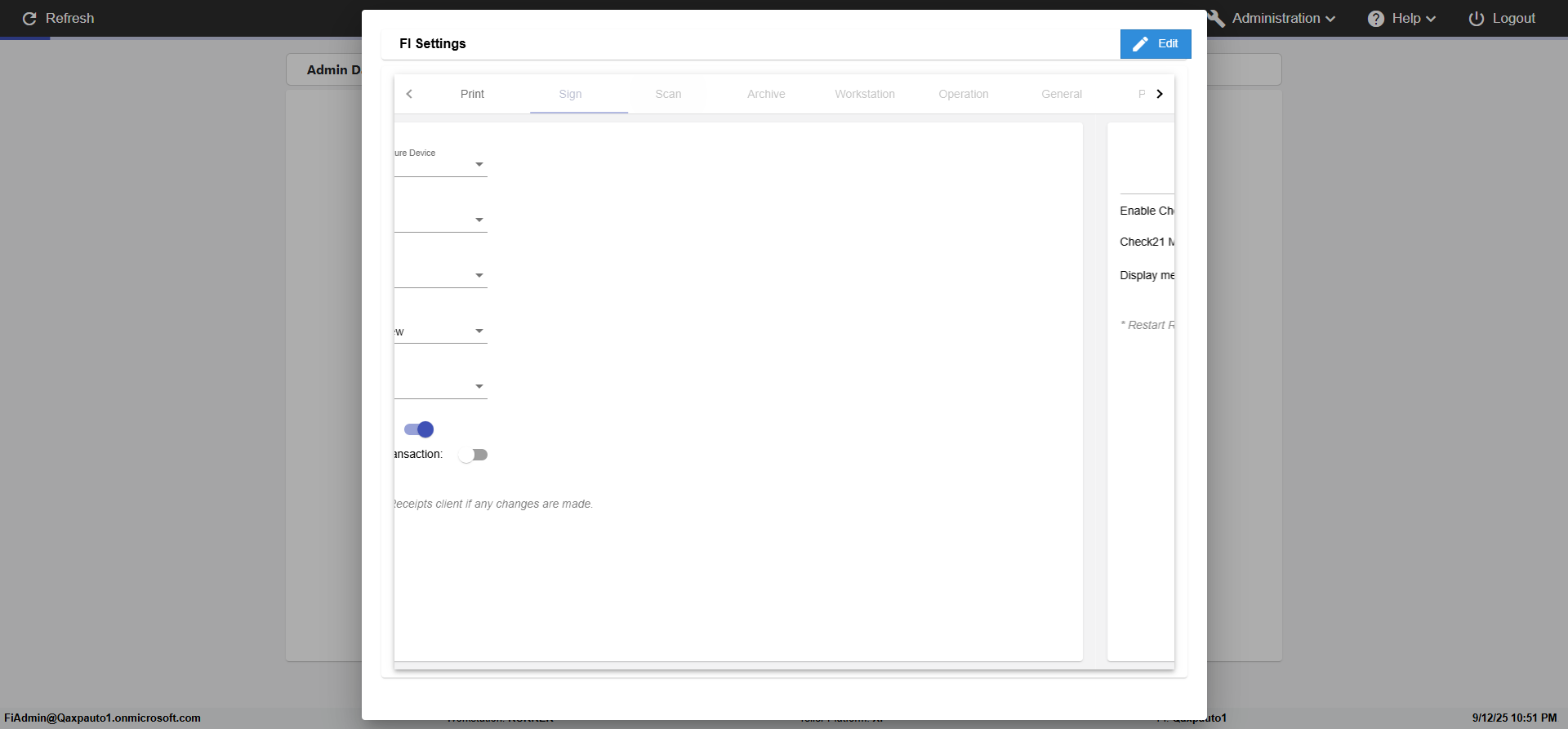Switch to the Operation tab
The width and height of the screenshot is (1568, 729).
tap(964, 94)
